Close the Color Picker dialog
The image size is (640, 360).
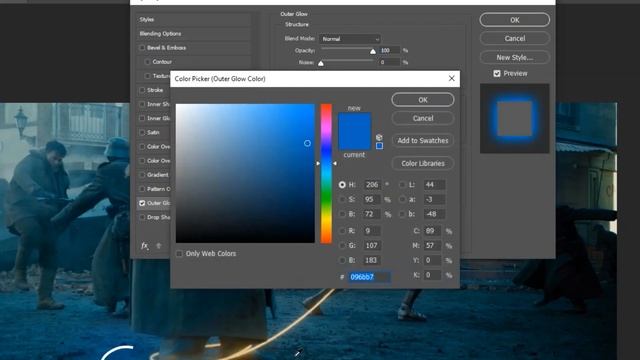pos(451,78)
